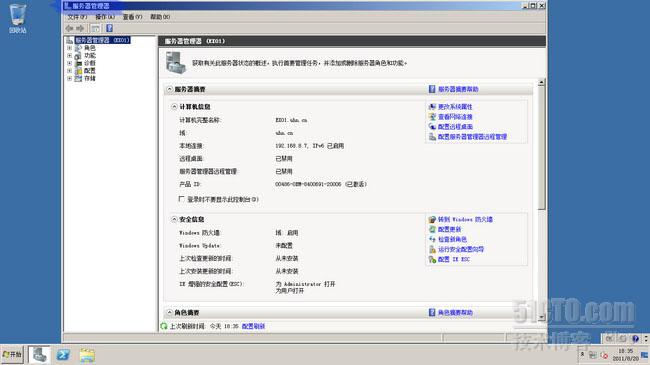Expand the 存储 tree node
This screenshot has height=365, width=650.
click(69, 78)
